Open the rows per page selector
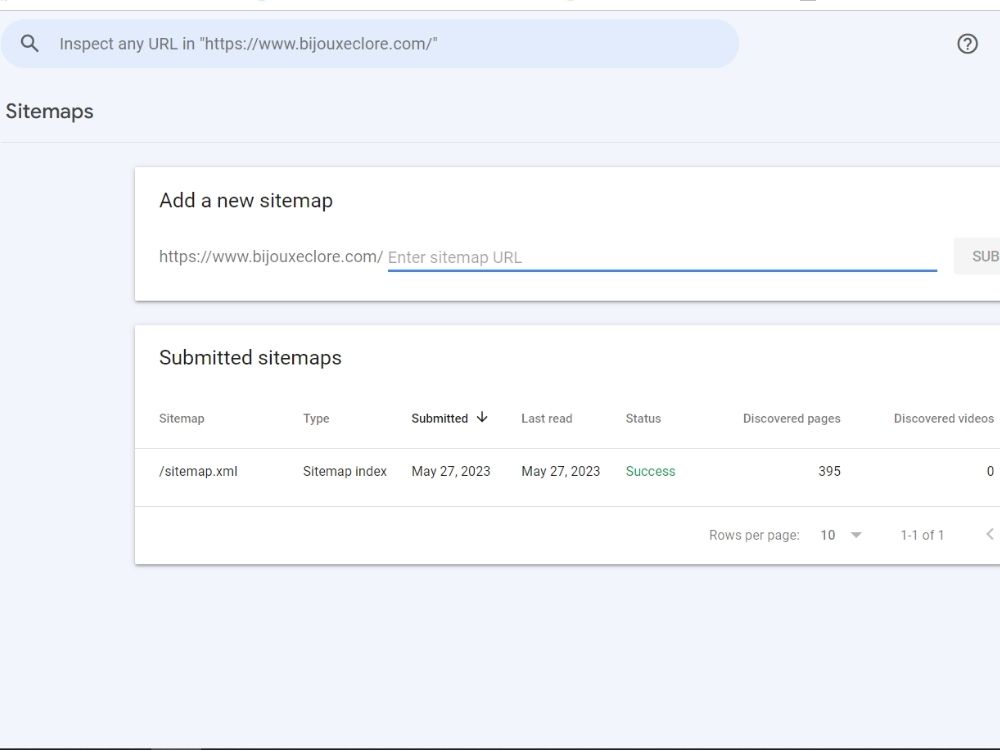Image resolution: width=1000 pixels, height=750 pixels. 840,535
